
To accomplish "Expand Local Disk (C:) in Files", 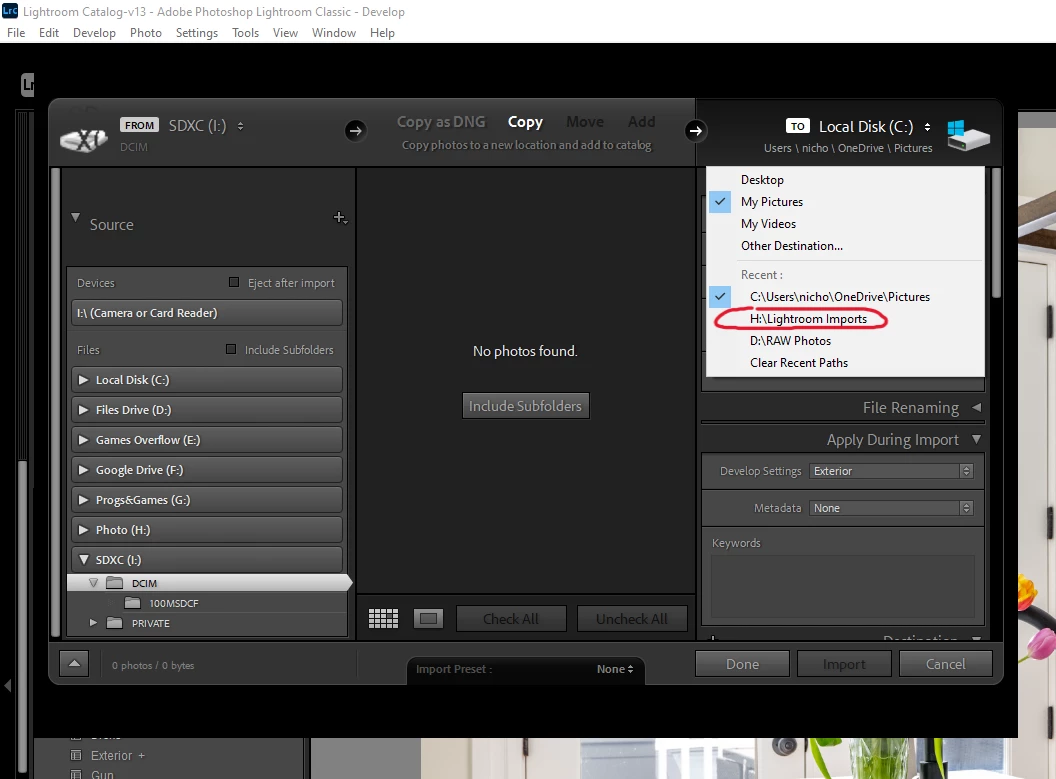I will point(84,380).
